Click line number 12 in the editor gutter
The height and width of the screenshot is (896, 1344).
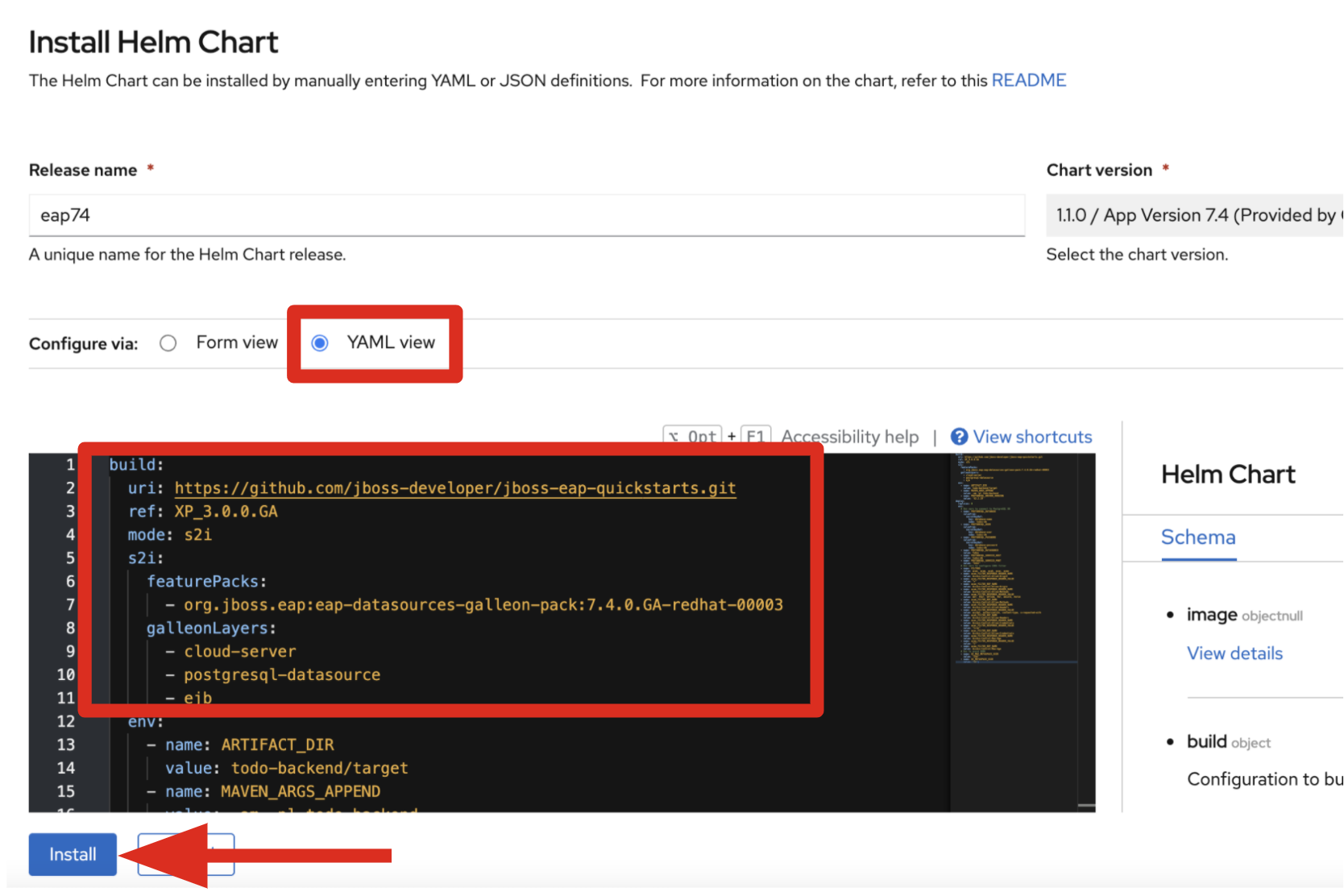(x=64, y=721)
